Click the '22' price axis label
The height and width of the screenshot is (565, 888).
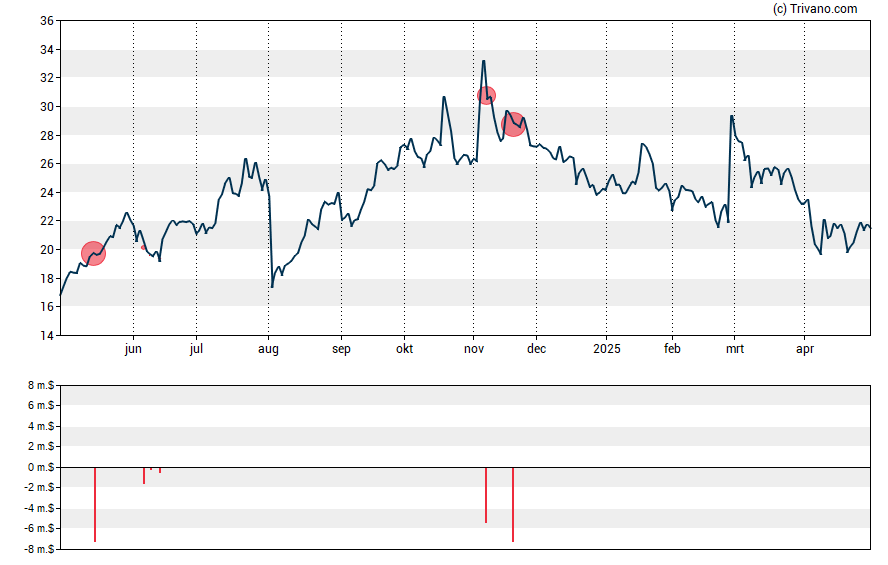[x=47, y=221]
